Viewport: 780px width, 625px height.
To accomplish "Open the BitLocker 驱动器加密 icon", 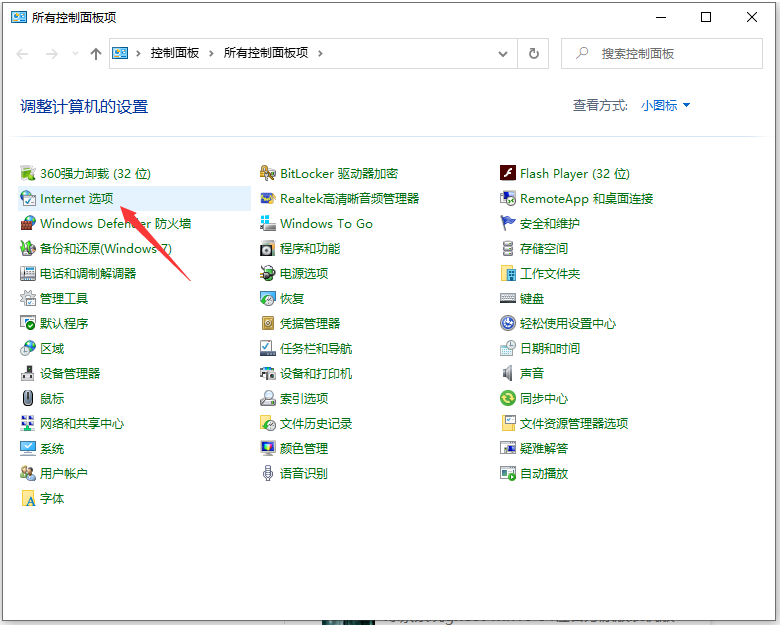I will [268, 174].
